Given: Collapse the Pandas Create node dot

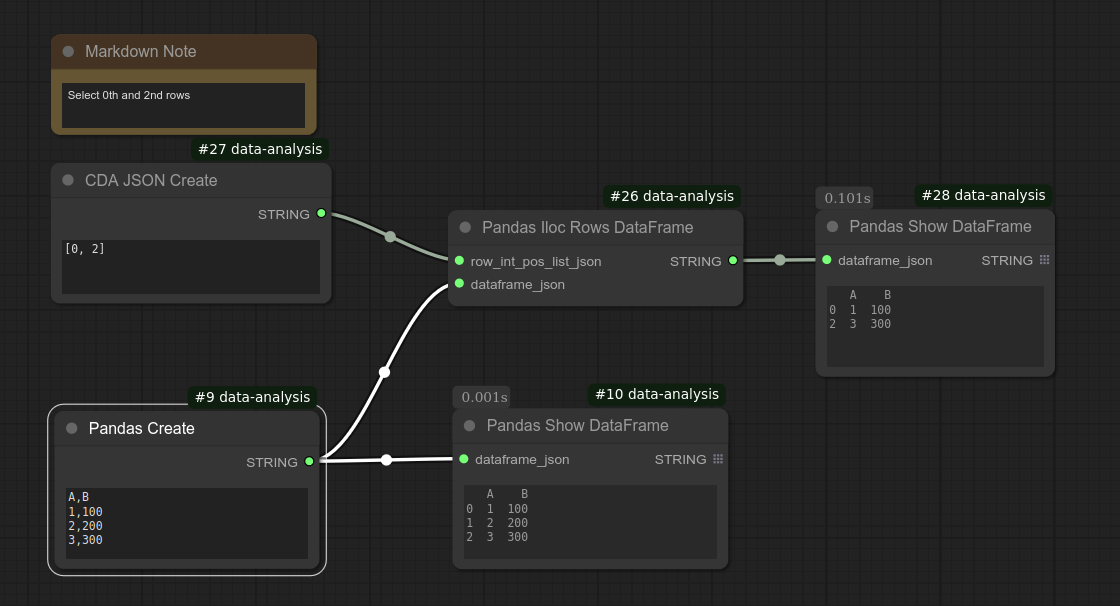Looking at the screenshot, I should click(72, 428).
